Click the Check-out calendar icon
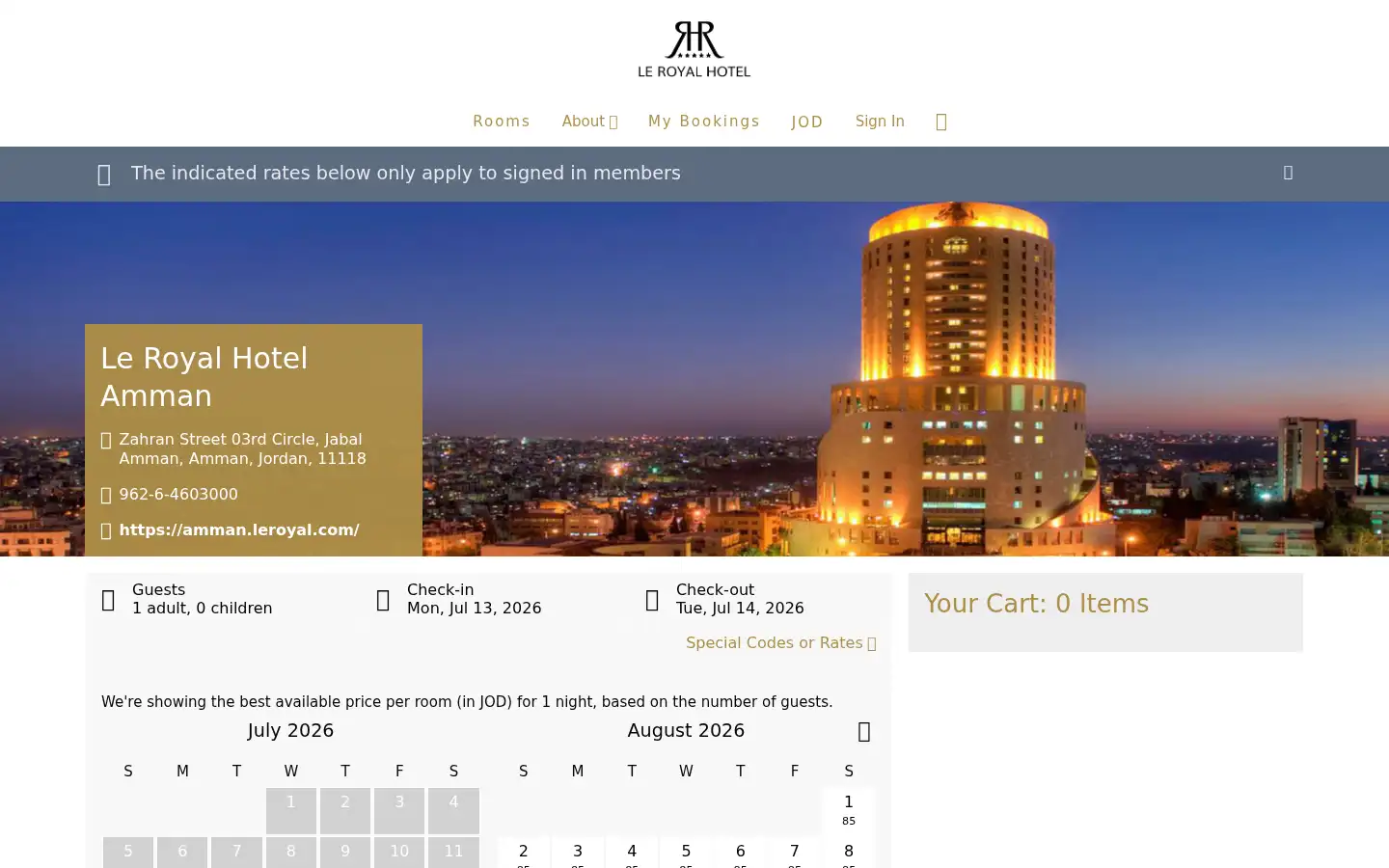1389x868 pixels. pyautogui.click(x=652, y=600)
